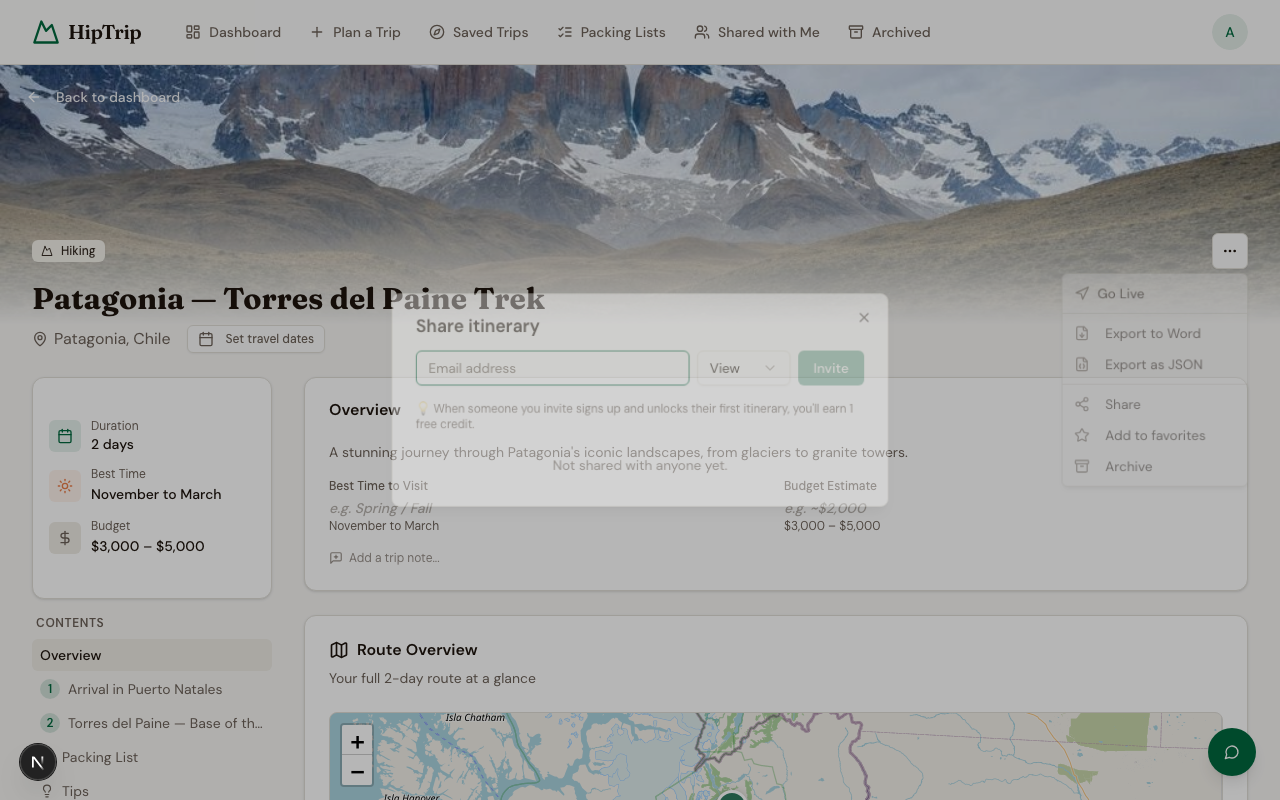Click the calendar icon in Set travel dates
Image resolution: width=1280 pixels, height=800 pixels.
(x=206, y=339)
